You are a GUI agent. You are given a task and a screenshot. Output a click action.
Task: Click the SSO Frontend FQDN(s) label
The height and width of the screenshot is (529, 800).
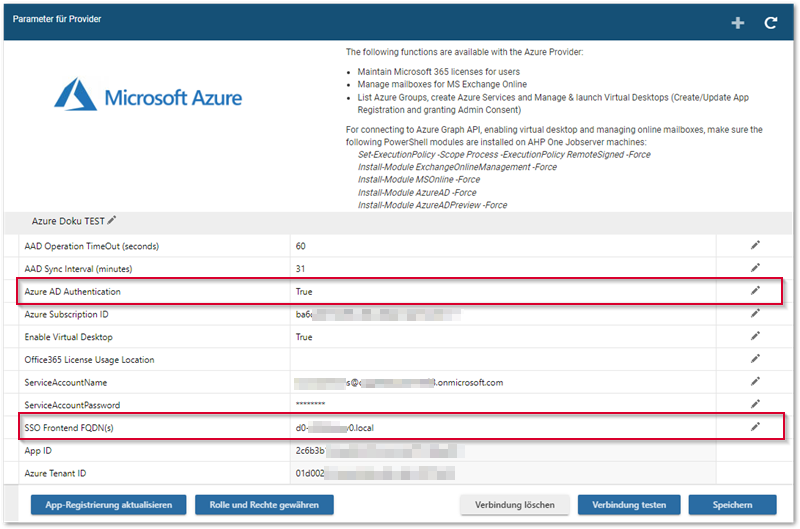[69, 428]
